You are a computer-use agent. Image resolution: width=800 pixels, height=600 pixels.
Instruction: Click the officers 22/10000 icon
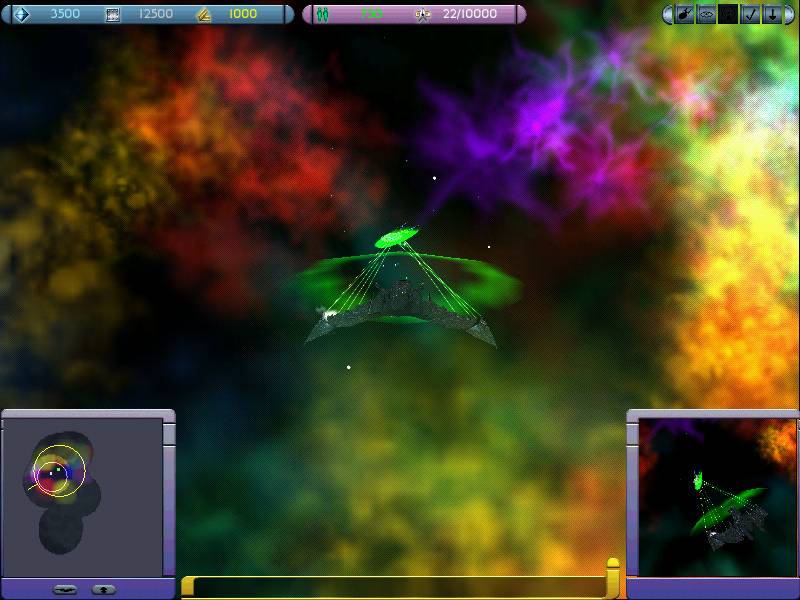pos(423,14)
